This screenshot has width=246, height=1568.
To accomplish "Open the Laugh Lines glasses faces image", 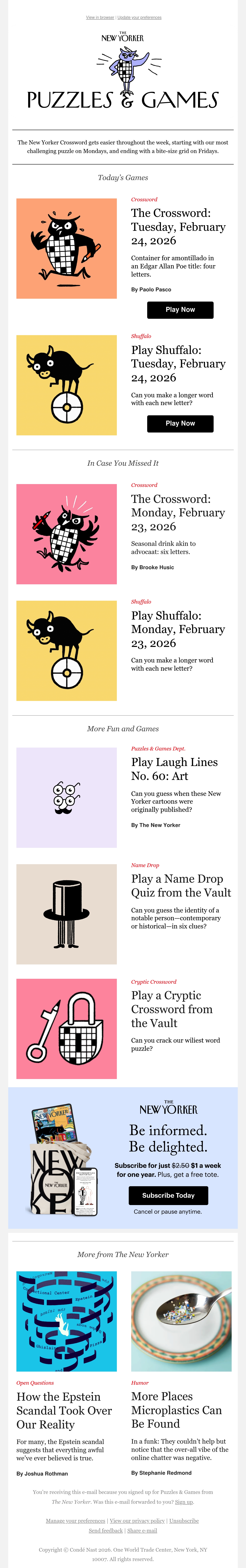I will pyautogui.click(x=67, y=797).
